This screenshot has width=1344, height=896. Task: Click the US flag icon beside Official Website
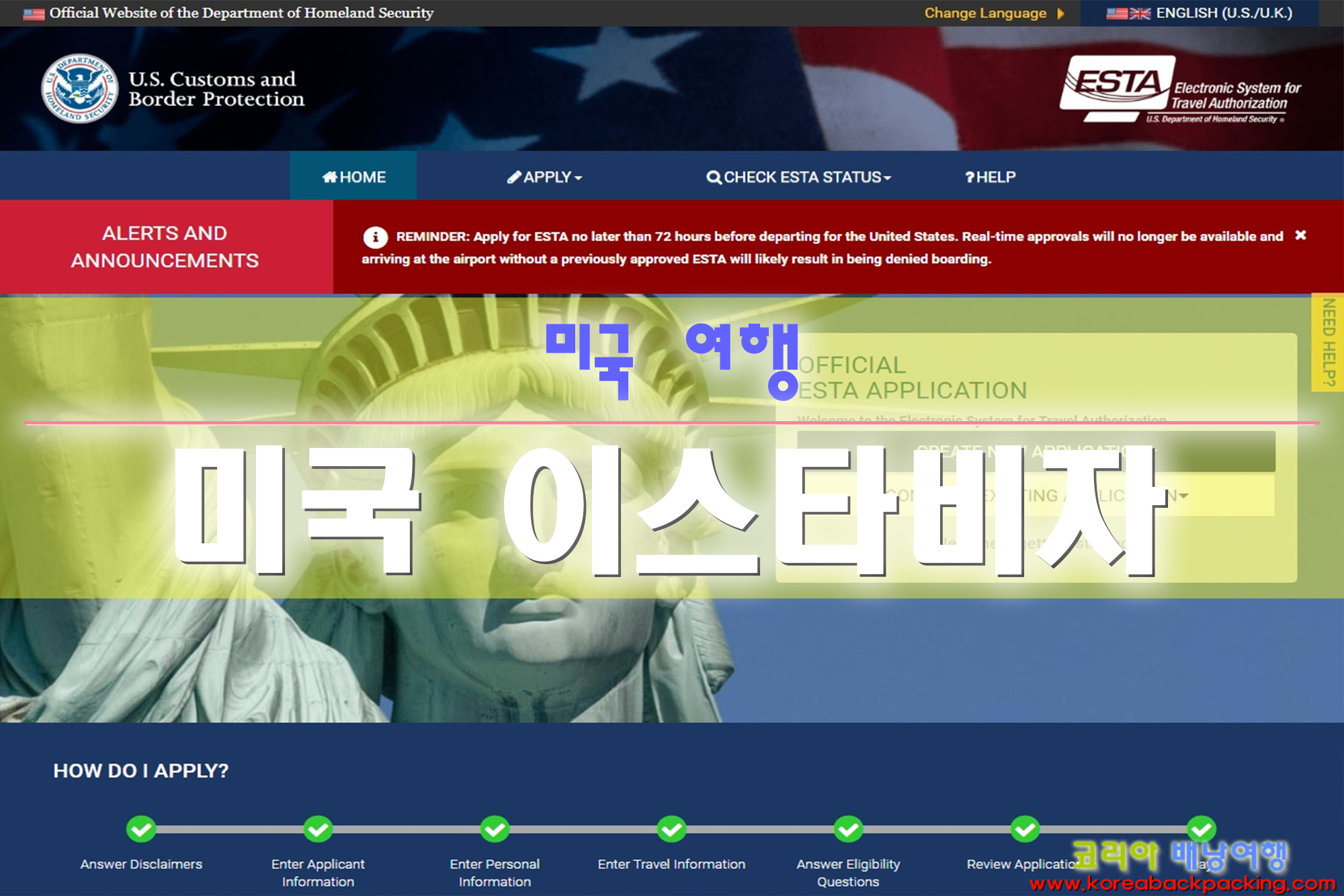tap(34, 13)
